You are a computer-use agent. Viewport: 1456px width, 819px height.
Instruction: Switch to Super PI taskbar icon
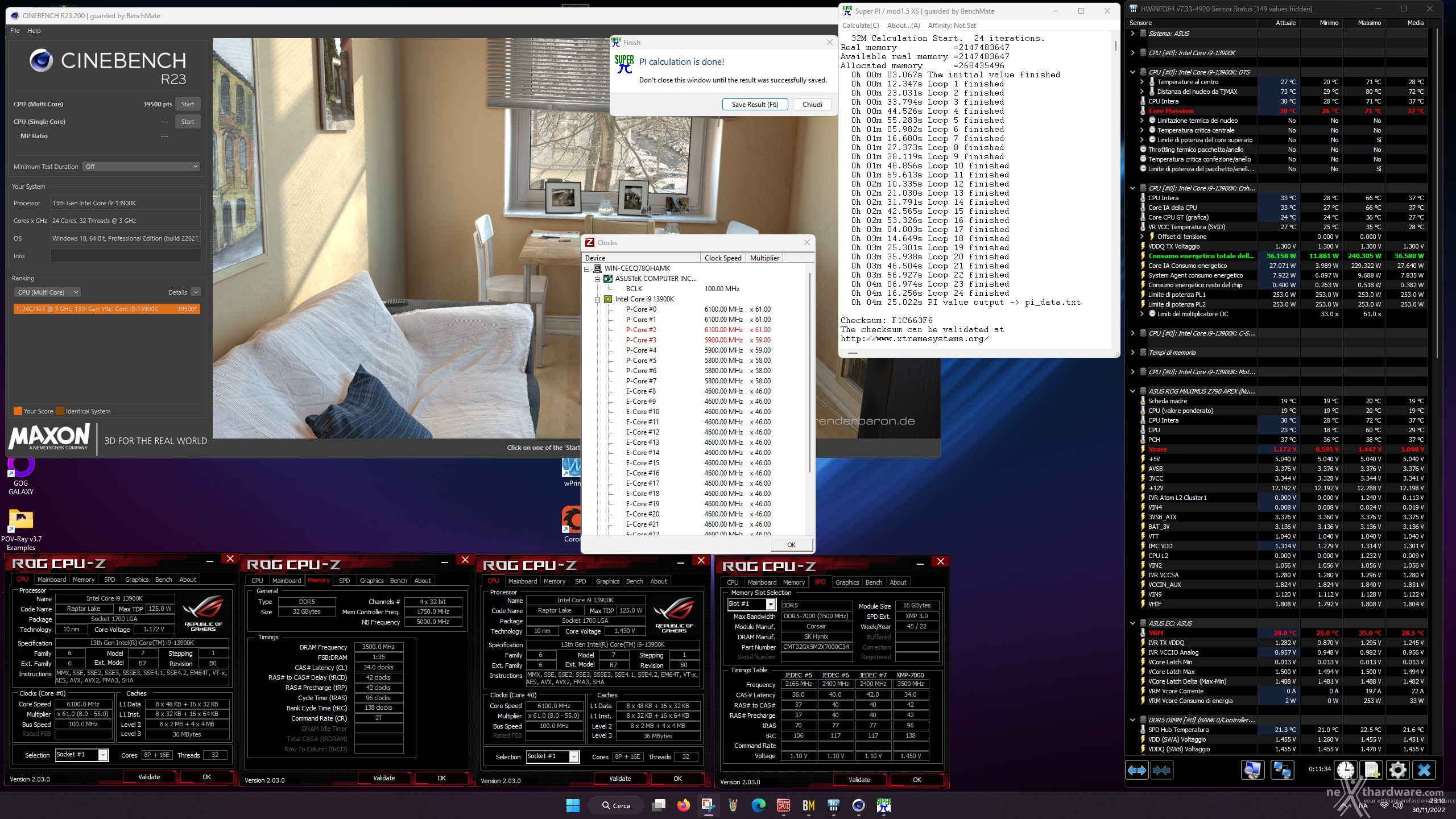[883, 805]
